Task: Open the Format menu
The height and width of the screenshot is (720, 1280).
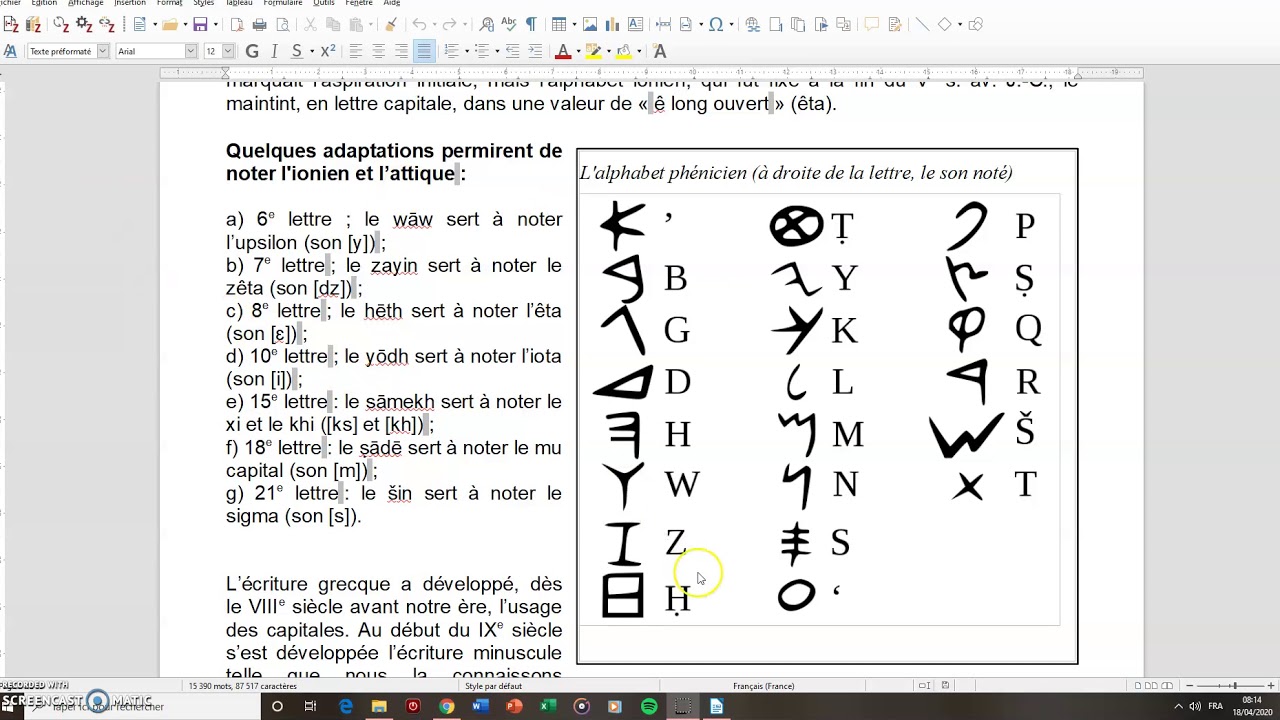Action: 169,4
